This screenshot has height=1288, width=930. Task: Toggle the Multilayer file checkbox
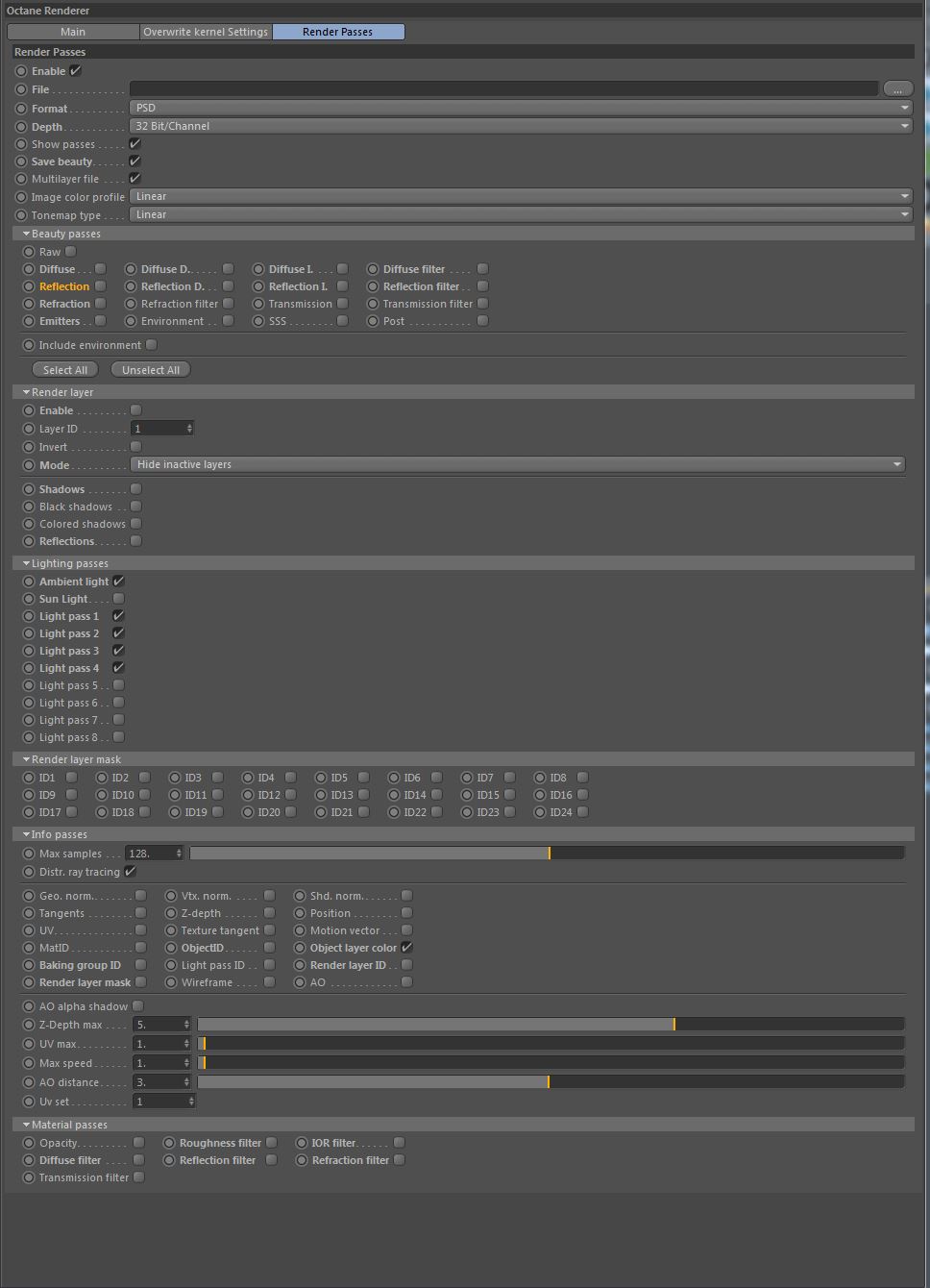(x=135, y=178)
